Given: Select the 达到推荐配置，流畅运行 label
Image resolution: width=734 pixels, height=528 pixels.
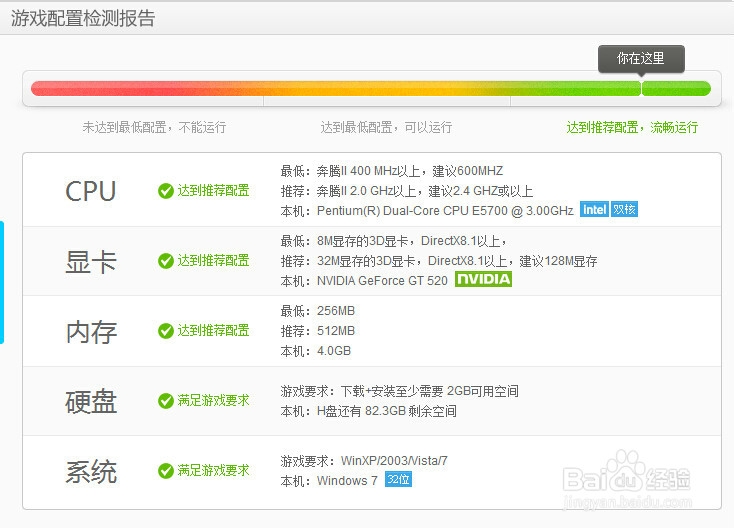Looking at the screenshot, I should [x=632, y=127].
